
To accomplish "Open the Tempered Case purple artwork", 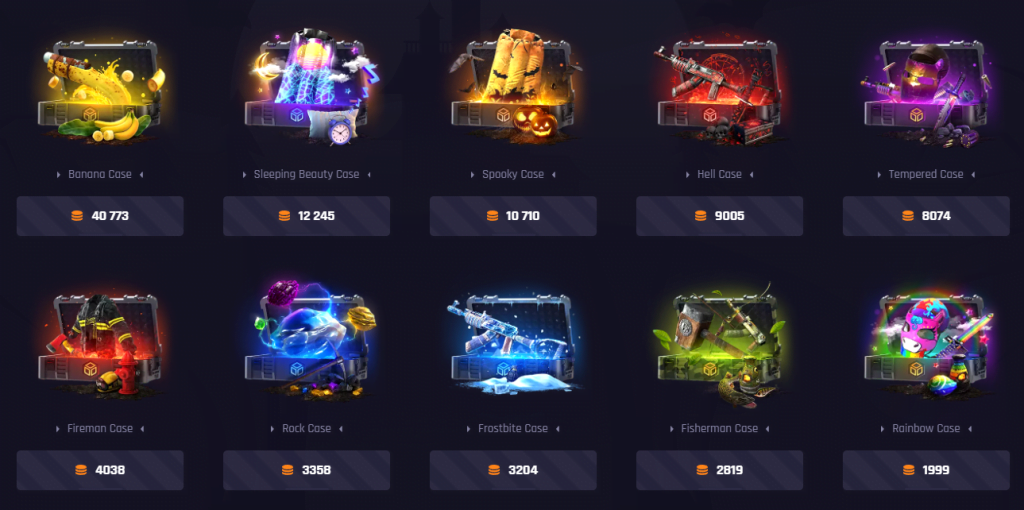I will (926, 91).
